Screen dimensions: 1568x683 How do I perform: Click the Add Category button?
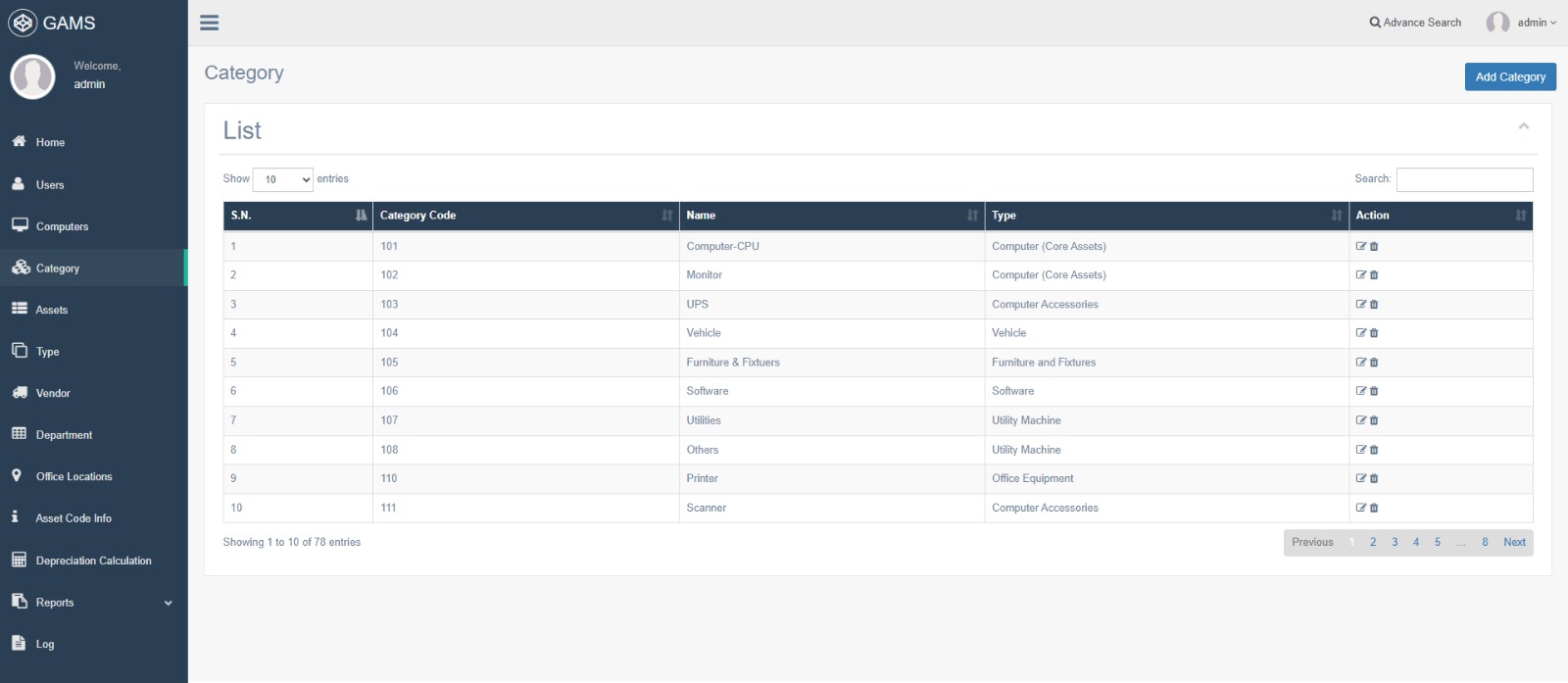[1510, 76]
